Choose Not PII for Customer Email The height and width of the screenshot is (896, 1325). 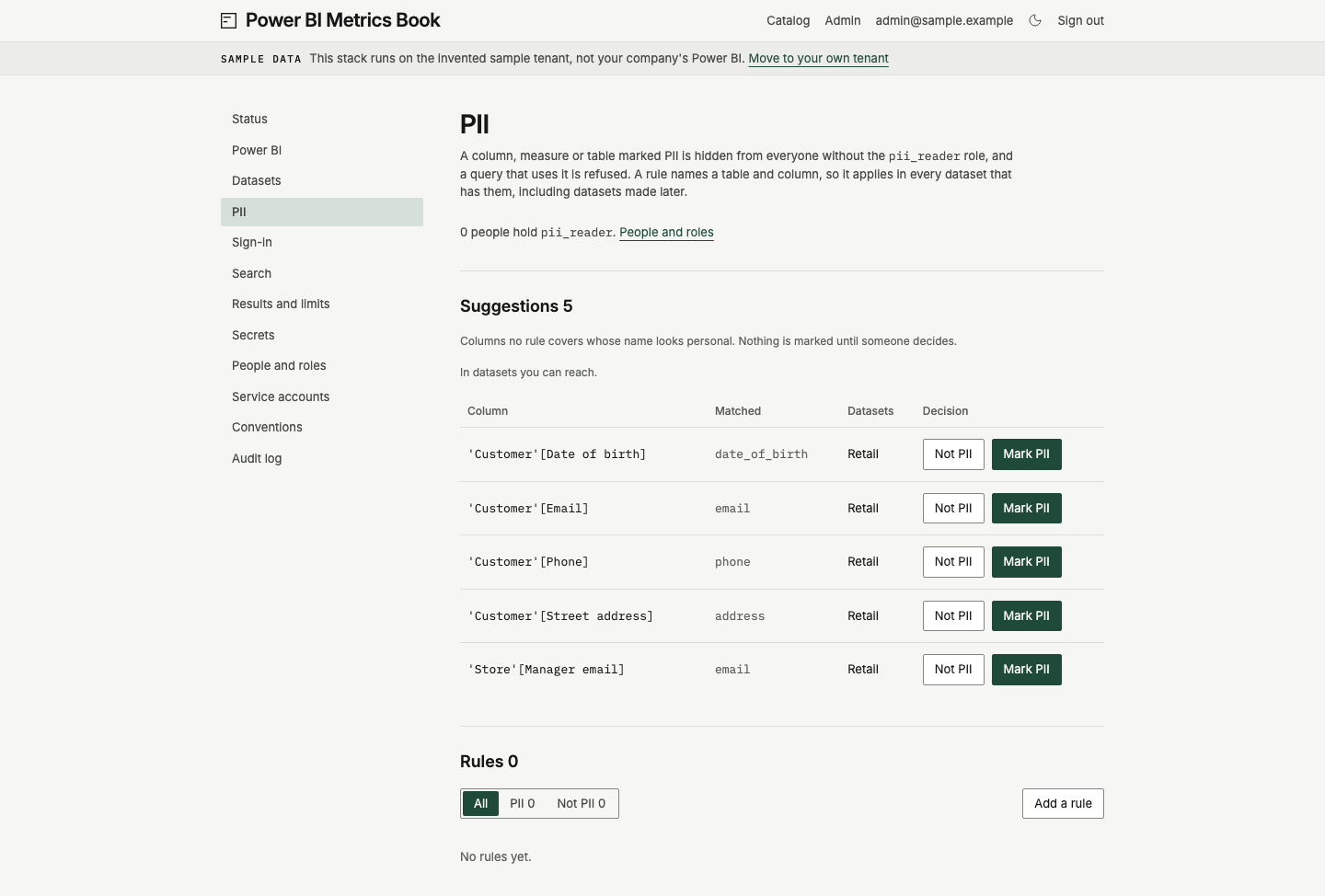coord(953,508)
